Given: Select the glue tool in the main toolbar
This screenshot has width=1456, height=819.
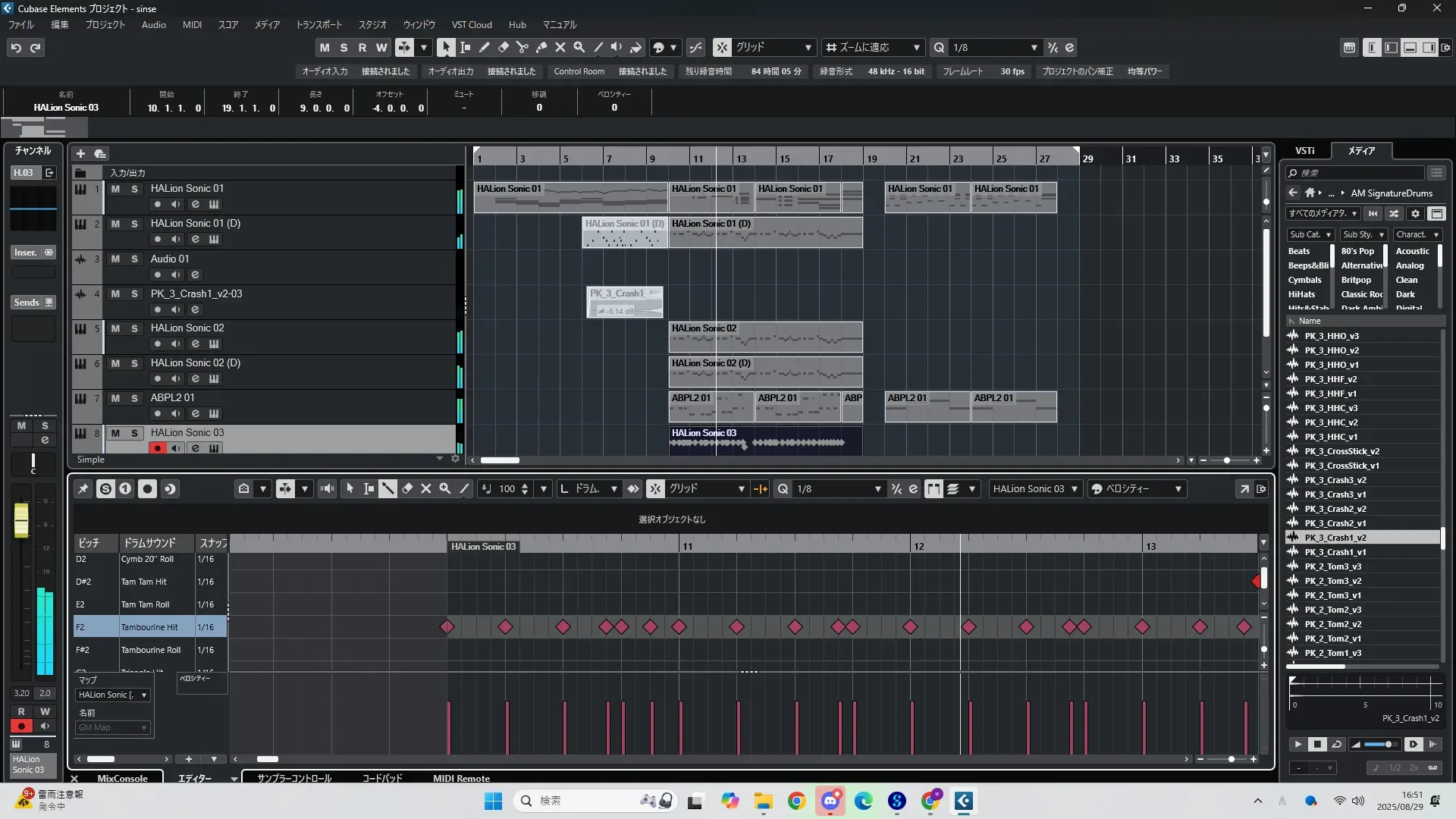Looking at the screenshot, I should [541, 47].
